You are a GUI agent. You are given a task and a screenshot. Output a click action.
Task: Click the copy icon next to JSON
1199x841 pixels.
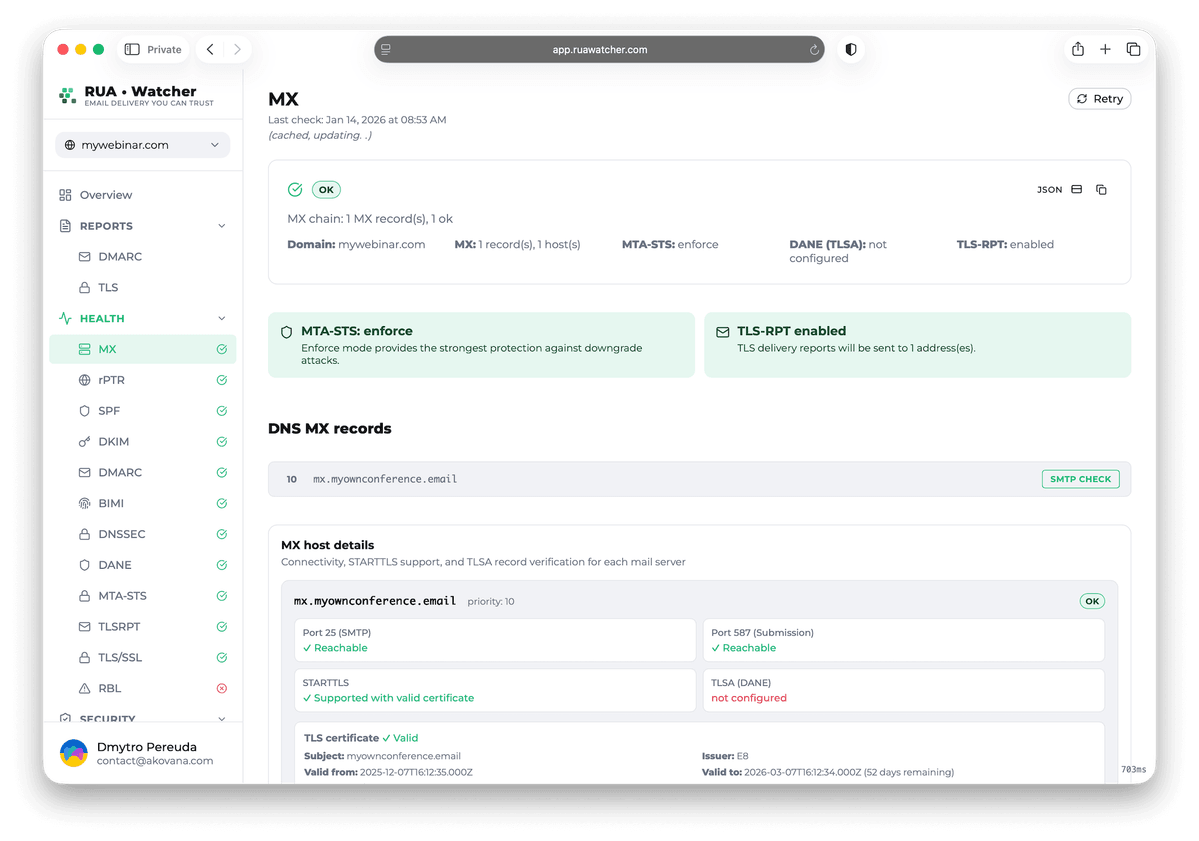(1101, 189)
